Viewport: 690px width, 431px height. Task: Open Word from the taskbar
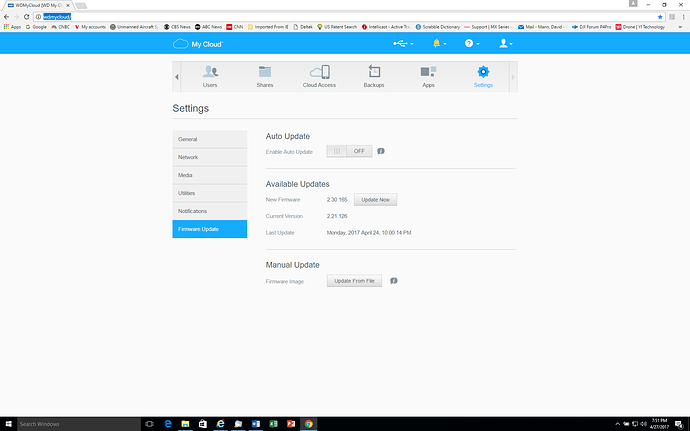256,424
